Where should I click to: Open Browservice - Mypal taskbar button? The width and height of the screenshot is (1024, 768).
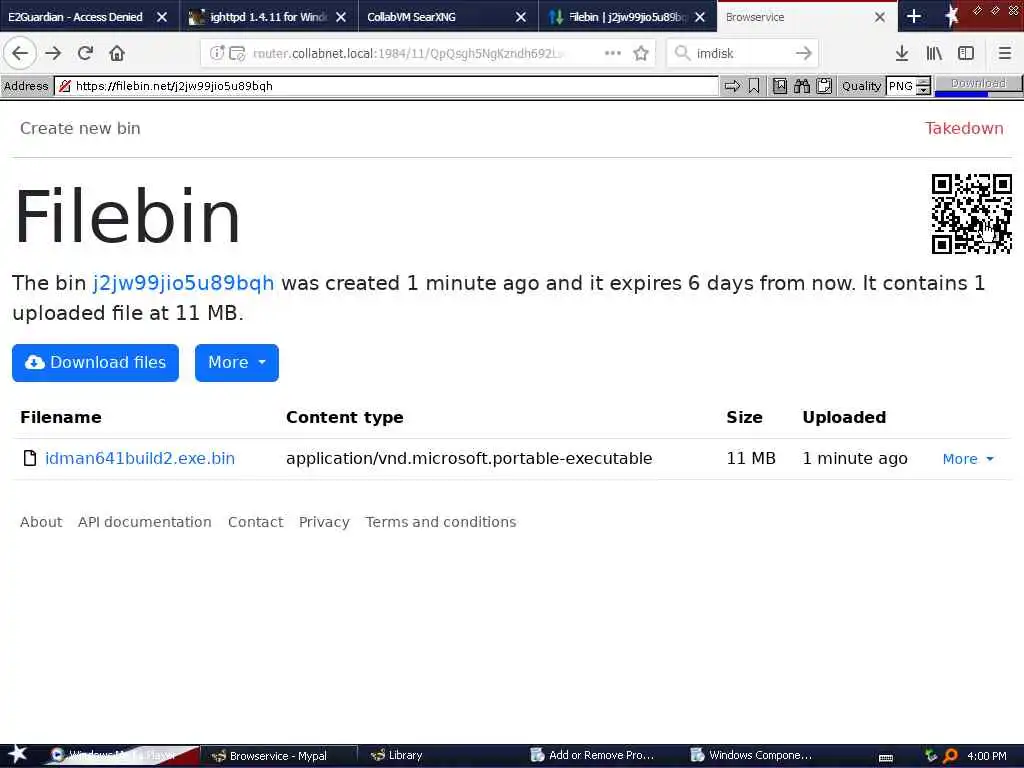278,756
